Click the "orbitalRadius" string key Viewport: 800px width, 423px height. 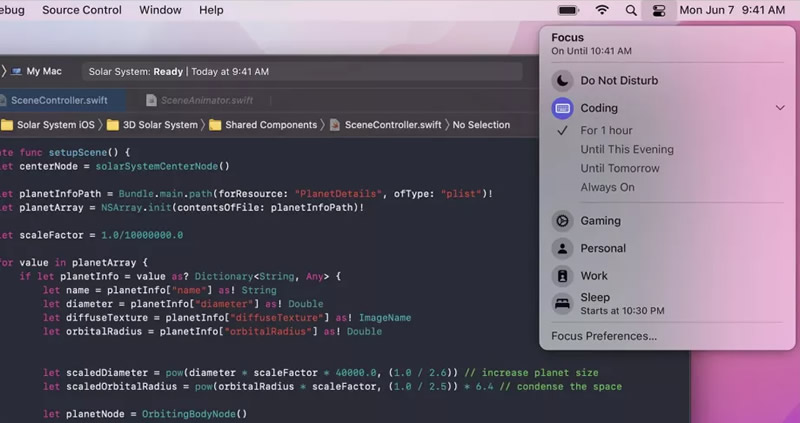(x=268, y=332)
